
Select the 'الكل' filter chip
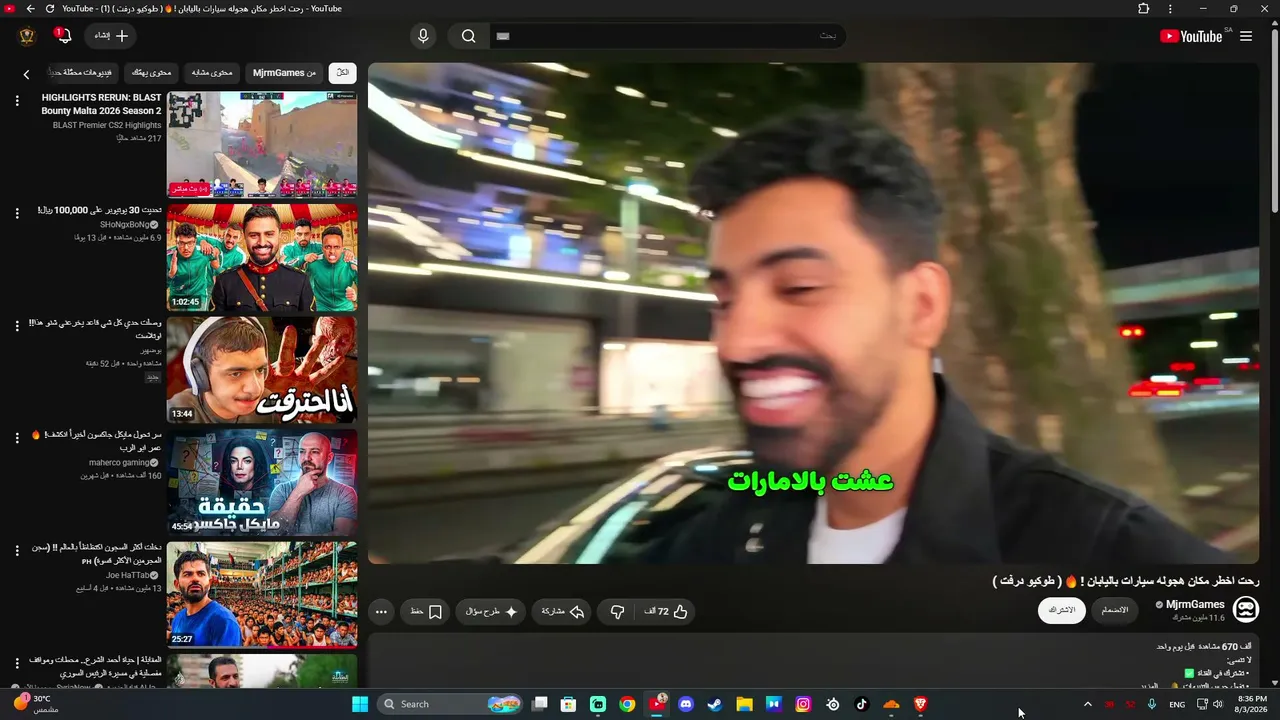tap(343, 73)
